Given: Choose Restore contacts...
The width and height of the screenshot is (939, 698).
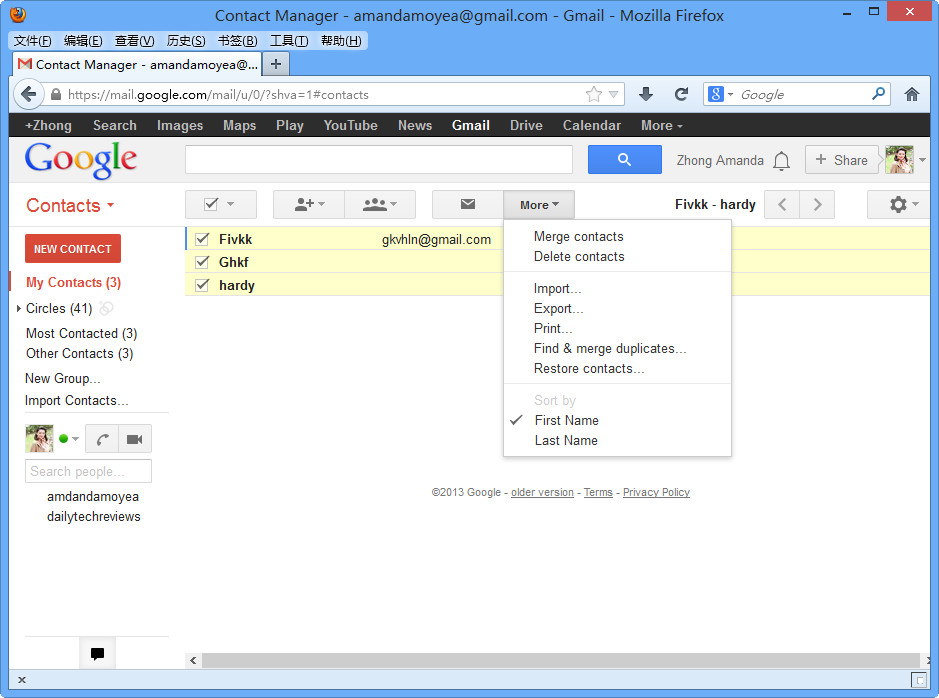Looking at the screenshot, I should [x=589, y=369].
